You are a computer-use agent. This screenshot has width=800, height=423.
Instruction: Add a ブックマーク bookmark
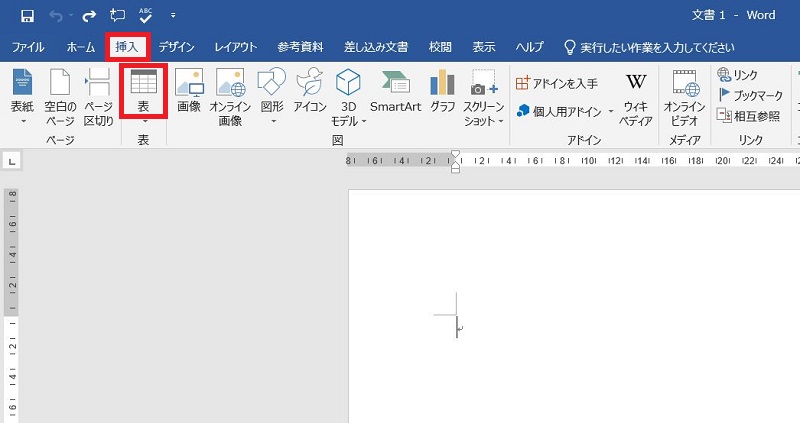point(751,95)
